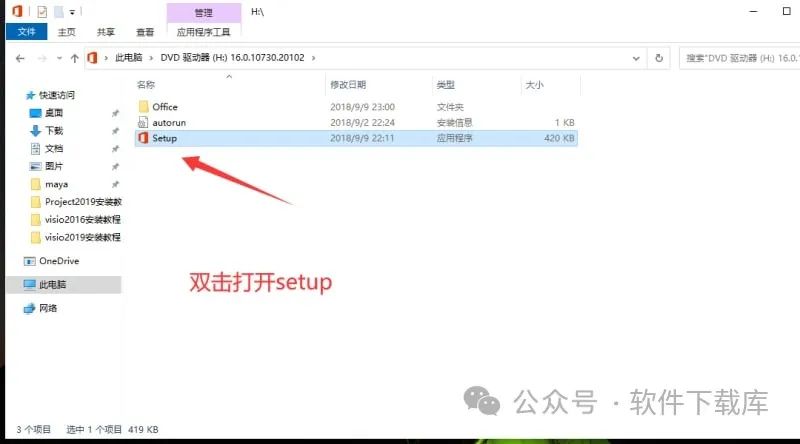Open 快速访问 in the navigation pane
The height and width of the screenshot is (444, 800).
pyautogui.click(x=57, y=95)
